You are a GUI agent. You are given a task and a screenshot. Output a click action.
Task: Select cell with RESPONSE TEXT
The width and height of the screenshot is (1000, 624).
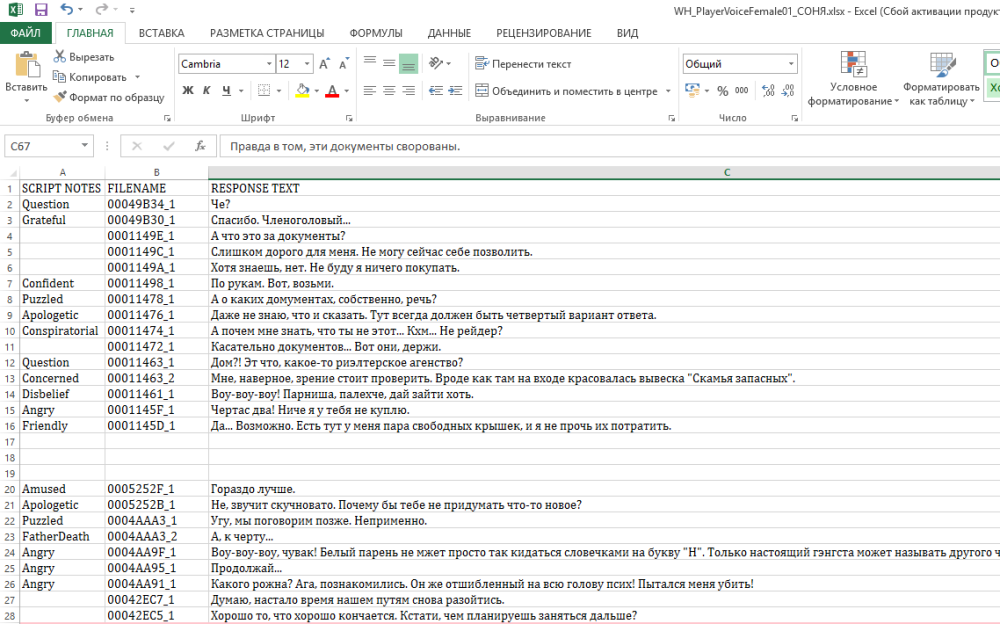pyautogui.click(x=604, y=188)
